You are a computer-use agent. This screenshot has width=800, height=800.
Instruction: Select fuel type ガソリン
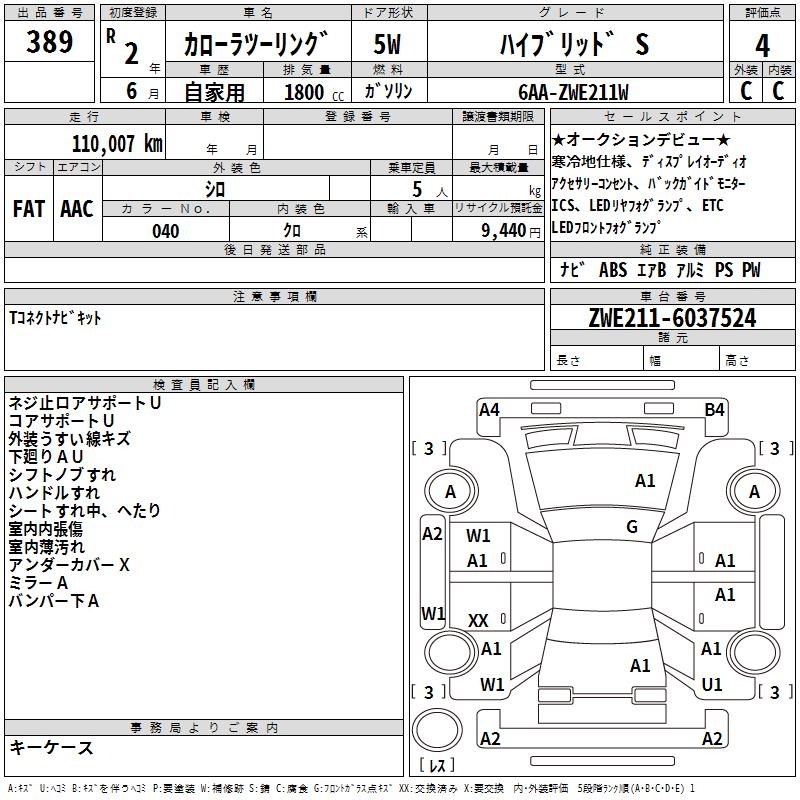point(388,91)
